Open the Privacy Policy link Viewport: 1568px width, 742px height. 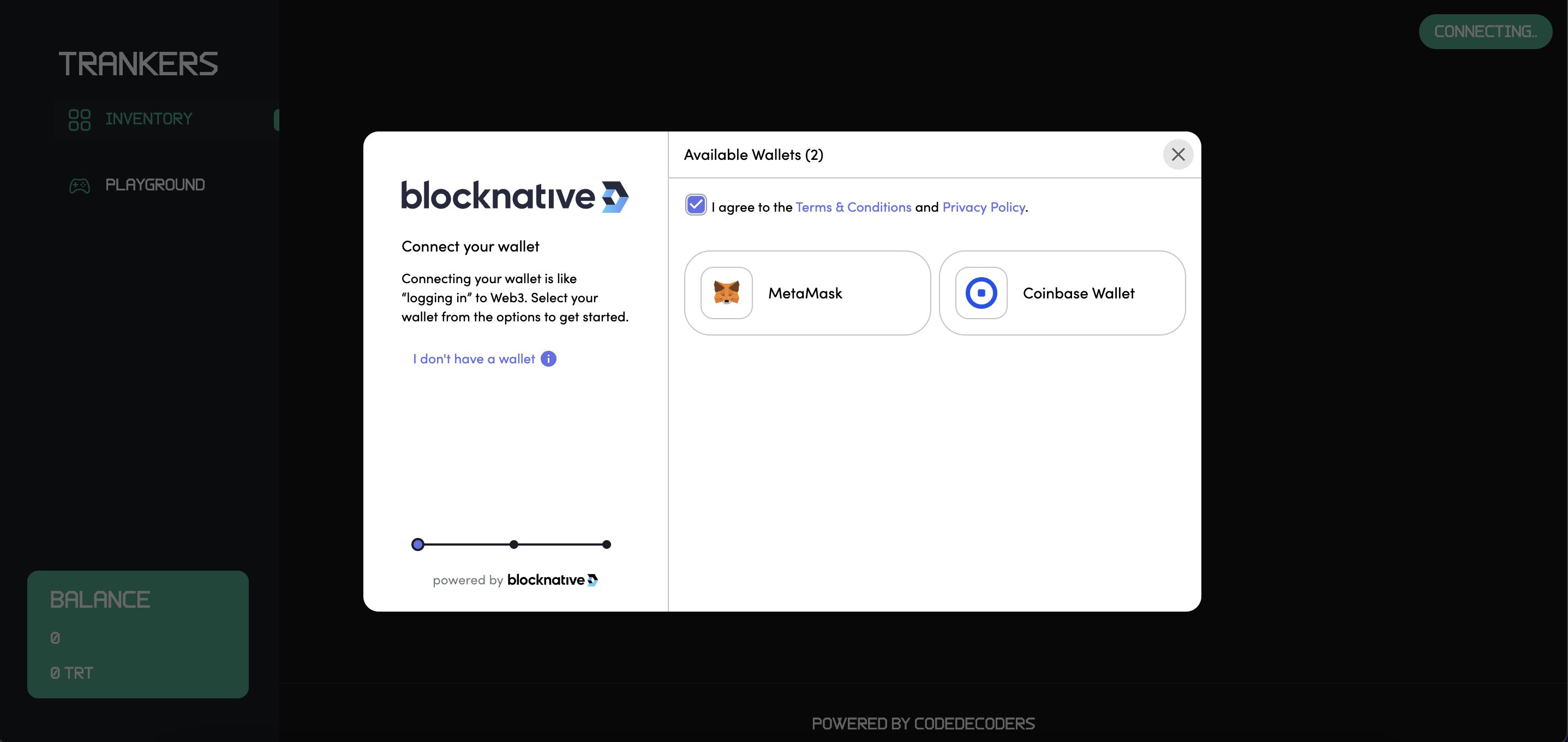coord(983,207)
